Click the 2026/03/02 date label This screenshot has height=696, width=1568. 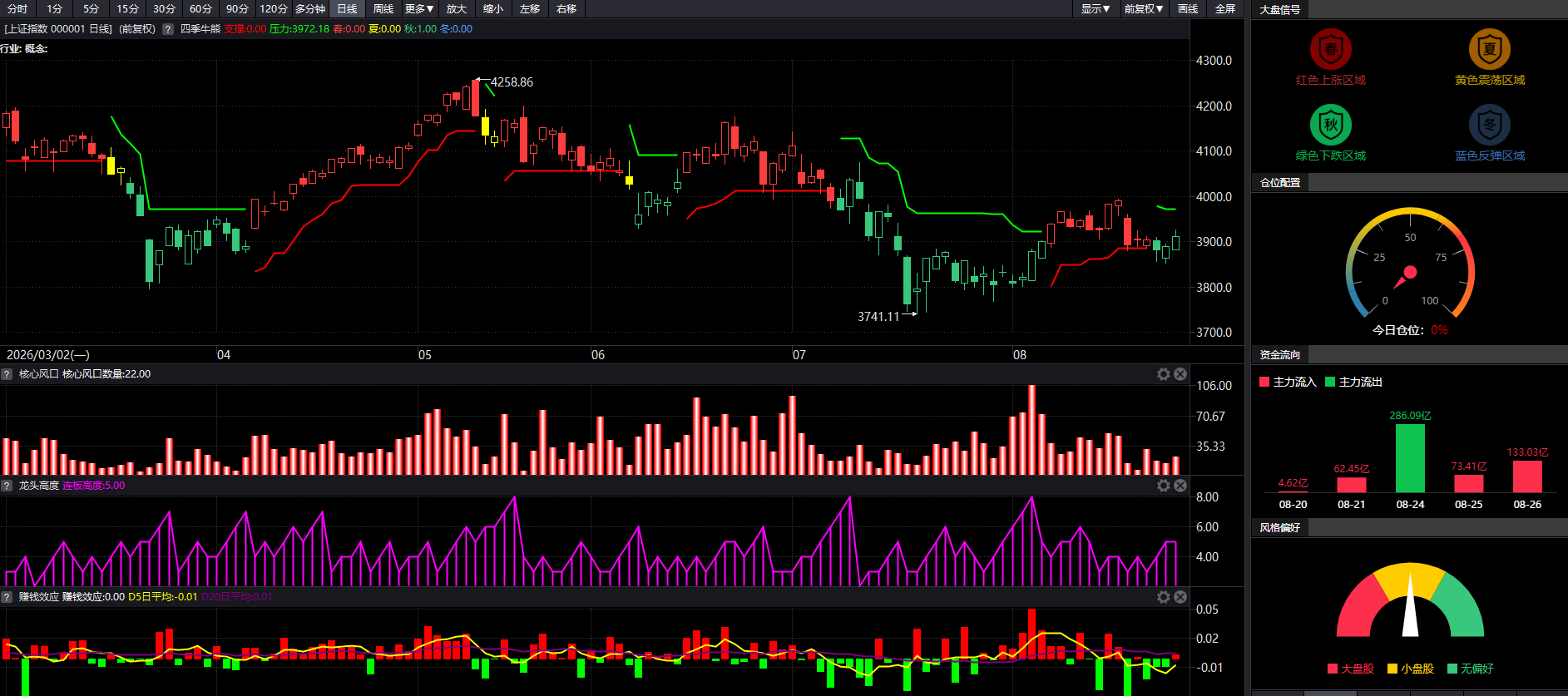coord(48,355)
